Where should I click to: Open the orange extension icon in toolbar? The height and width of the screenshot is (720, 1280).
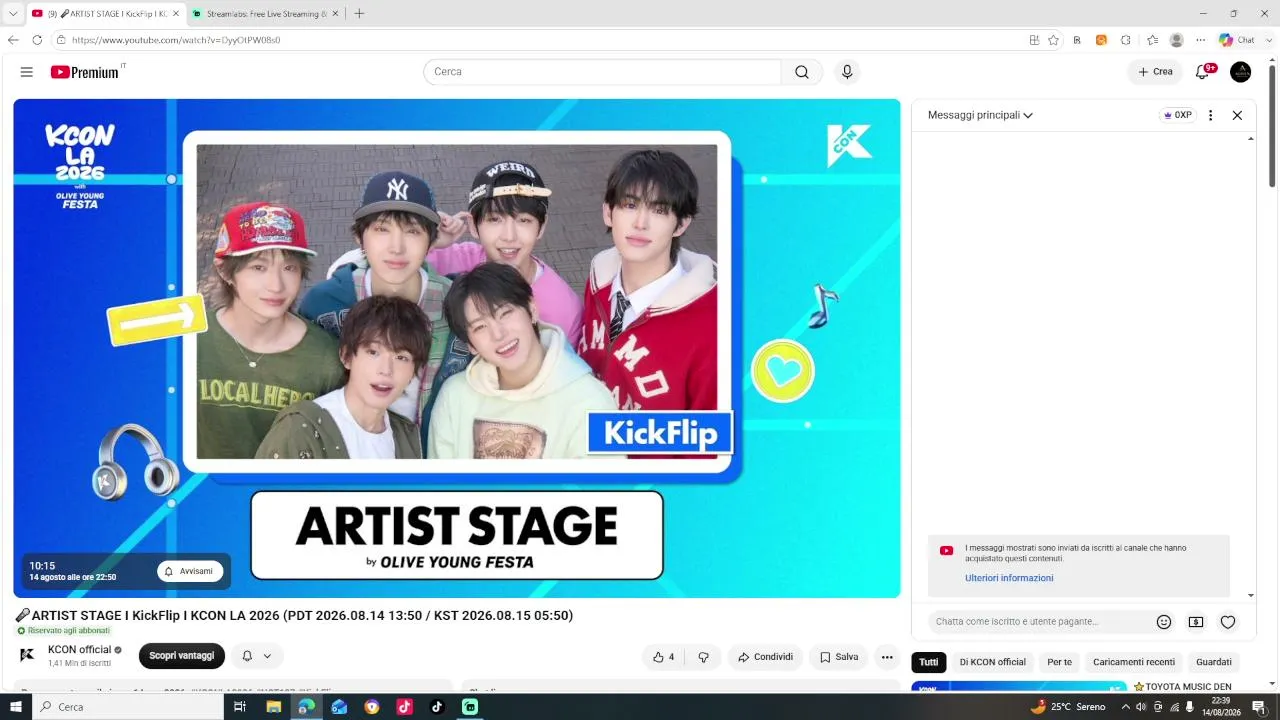click(x=1101, y=40)
